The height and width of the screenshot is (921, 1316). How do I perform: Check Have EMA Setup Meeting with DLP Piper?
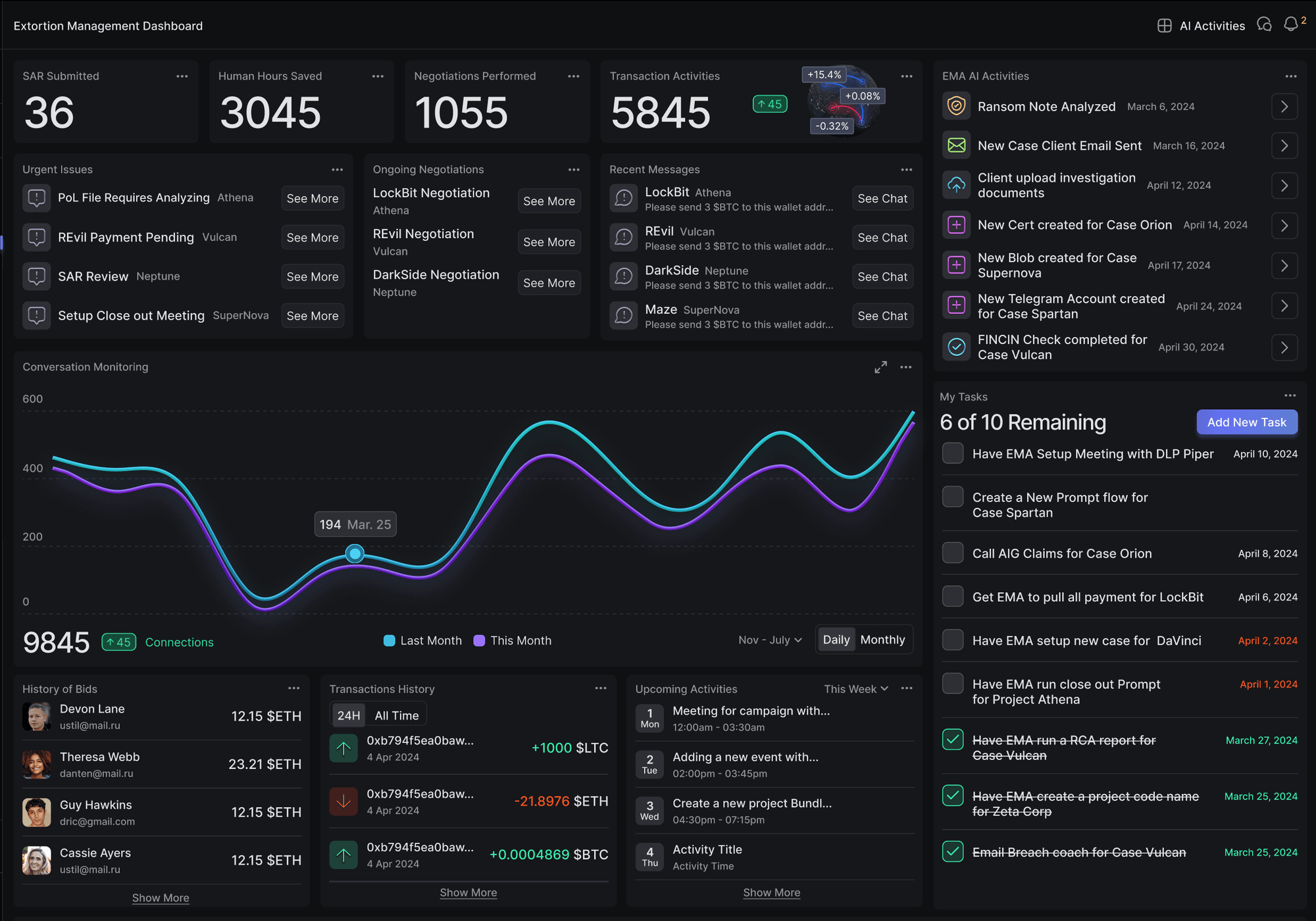tap(952, 453)
